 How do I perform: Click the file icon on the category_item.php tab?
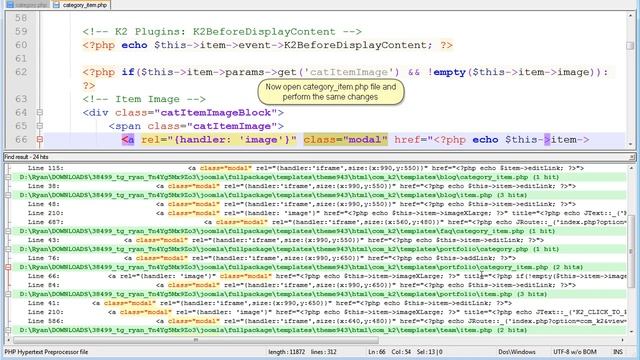[x=56, y=5]
